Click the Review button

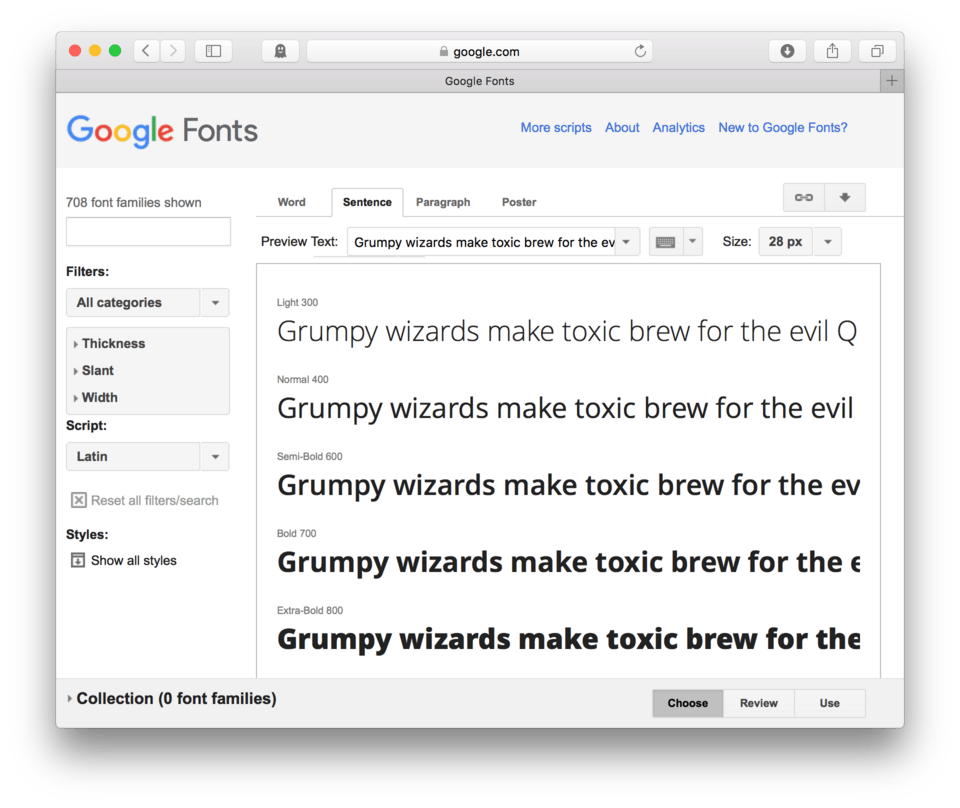click(x=759, y=703)
